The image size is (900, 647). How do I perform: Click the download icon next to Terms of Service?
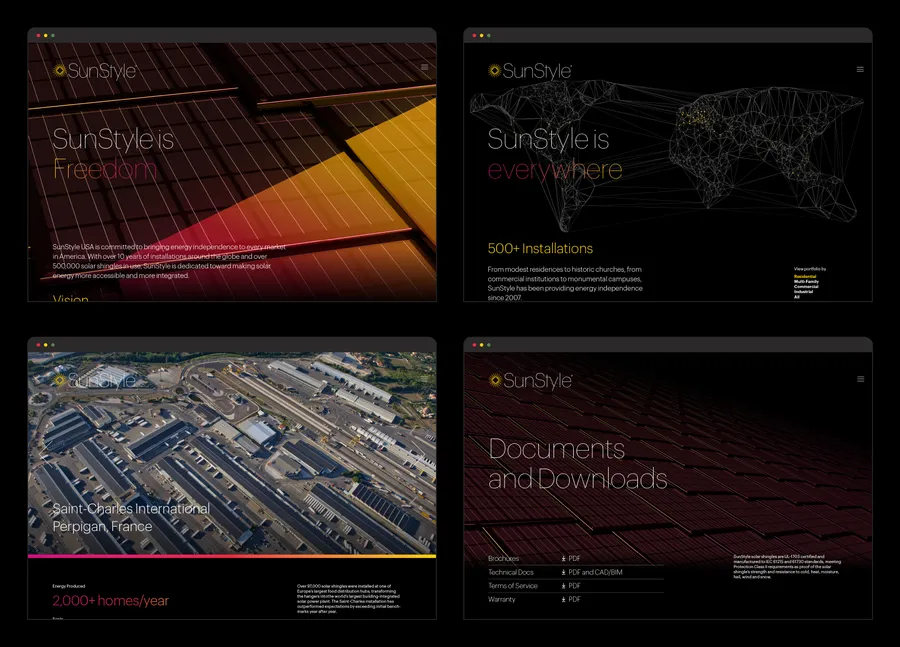(x=563, y=585)
